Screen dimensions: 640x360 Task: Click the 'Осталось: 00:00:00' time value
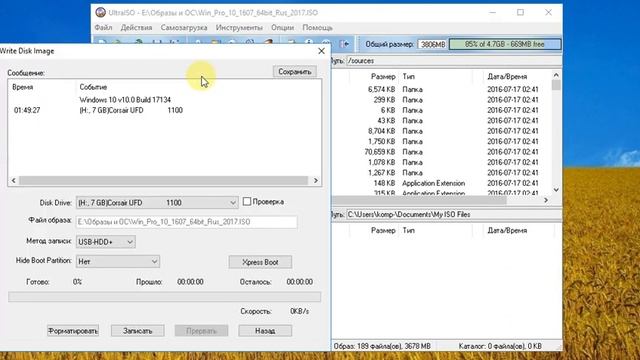click(x=300, y=282)
